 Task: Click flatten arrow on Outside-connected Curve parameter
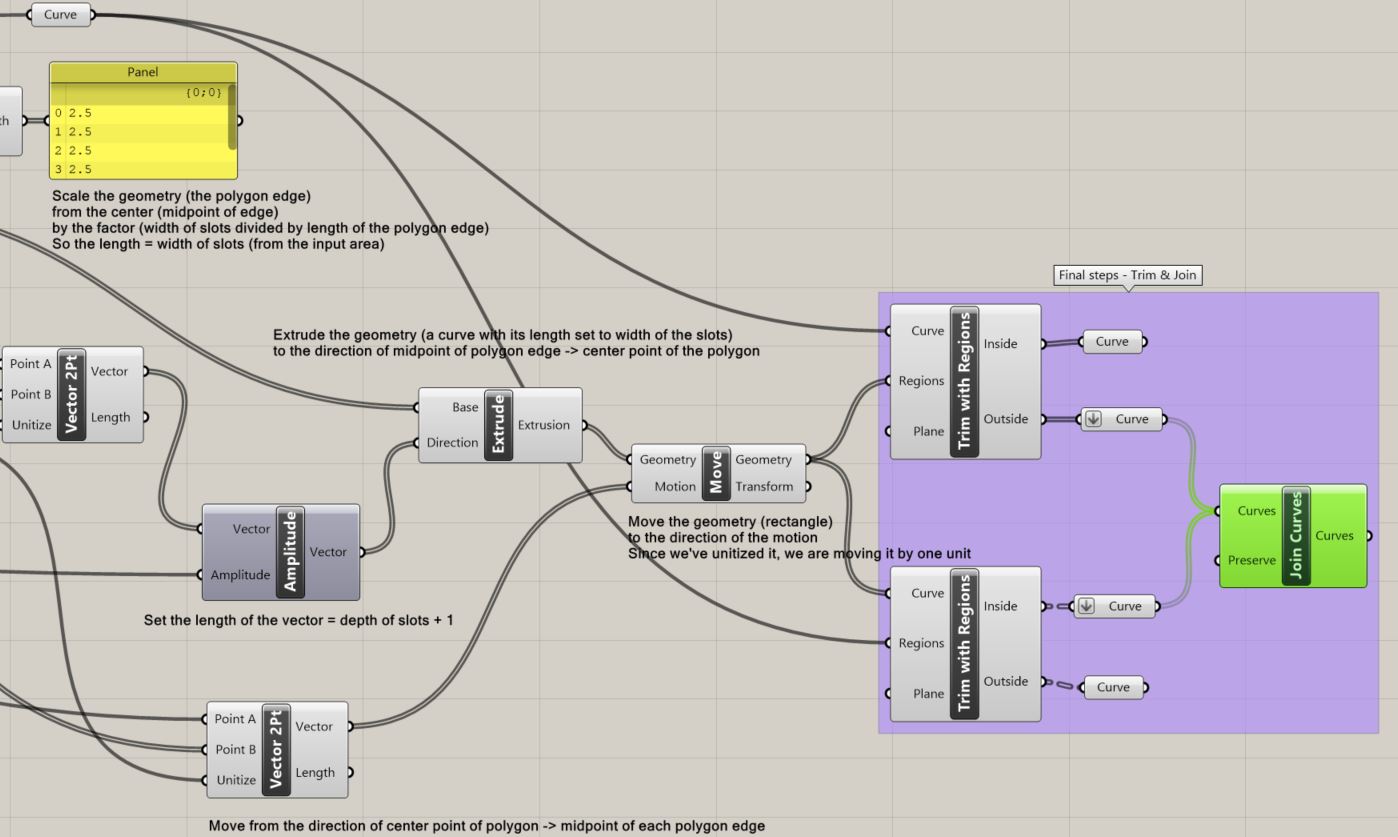[1093, 419]
